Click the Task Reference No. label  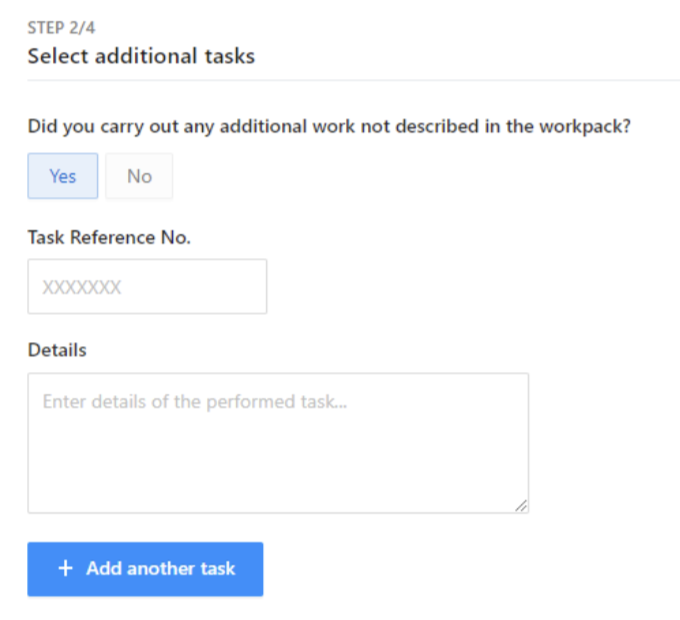(x=109, y=238)
